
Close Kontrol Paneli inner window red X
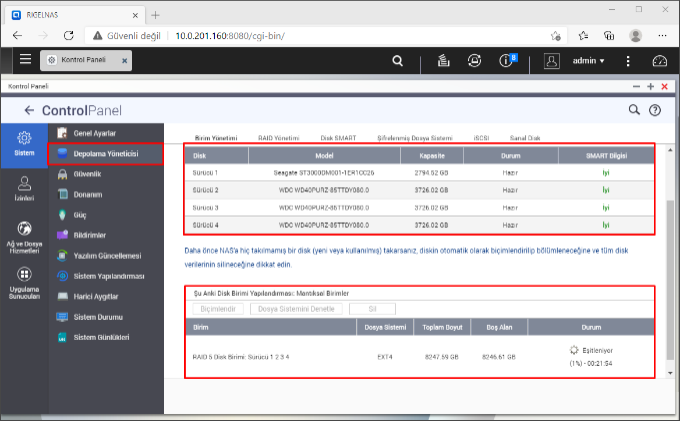(x=664, y=87)
